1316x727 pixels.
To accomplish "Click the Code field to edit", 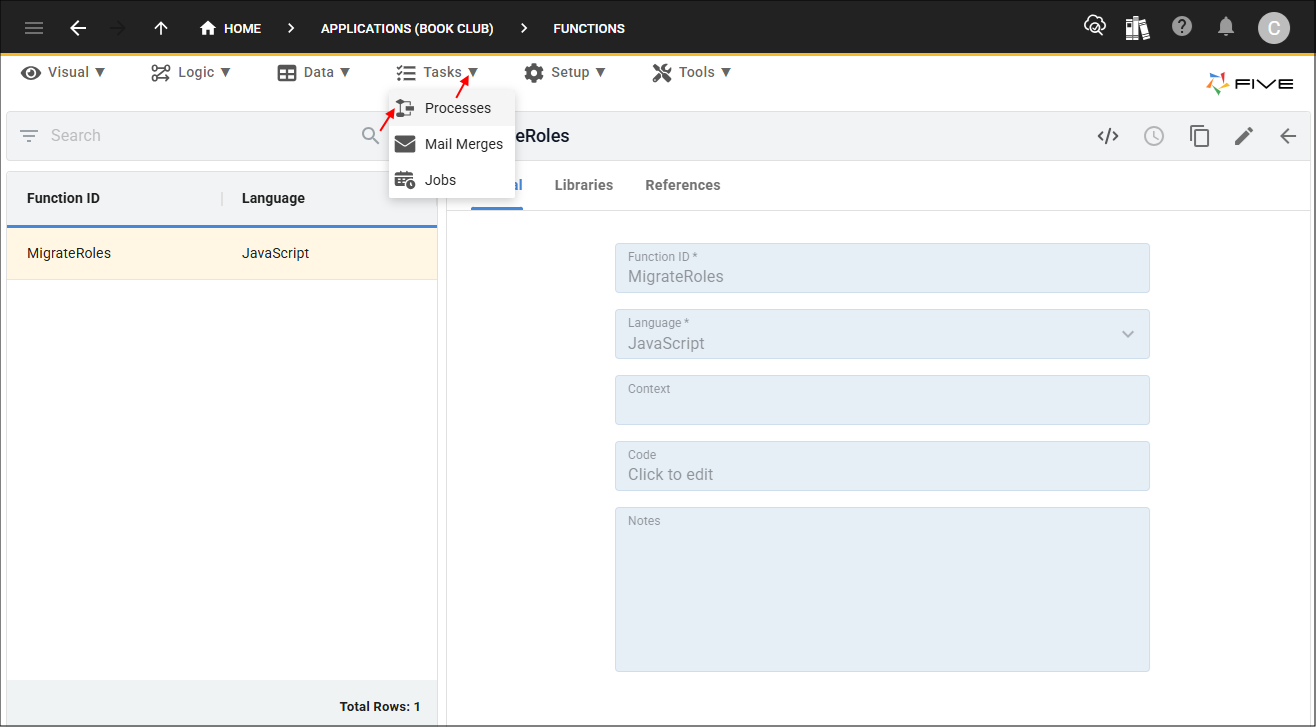I will point(882,466).
